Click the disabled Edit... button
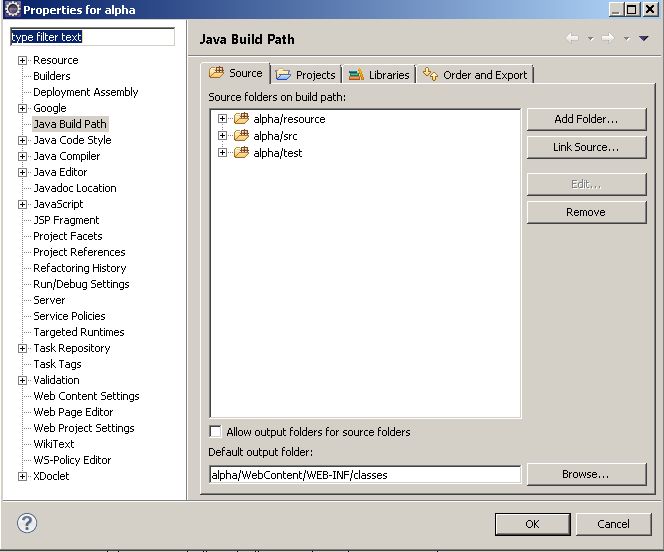664x552 pixels. tap(587, 184)
